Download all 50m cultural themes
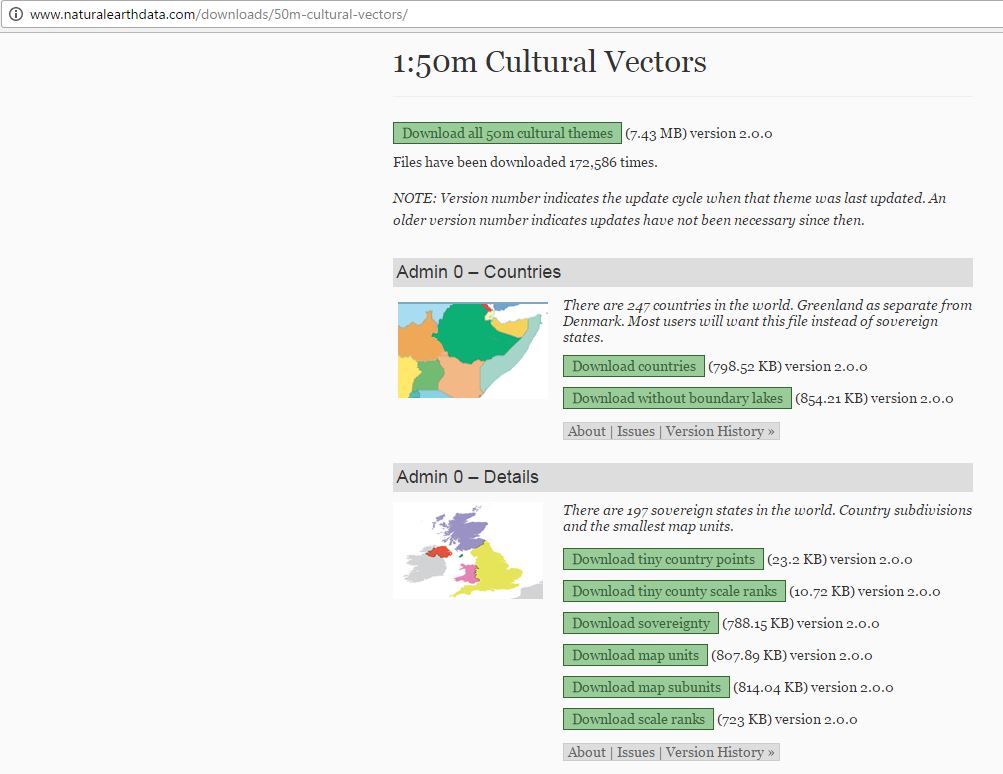Viewport: 1003px width, 774px height. tap(507, 134)
